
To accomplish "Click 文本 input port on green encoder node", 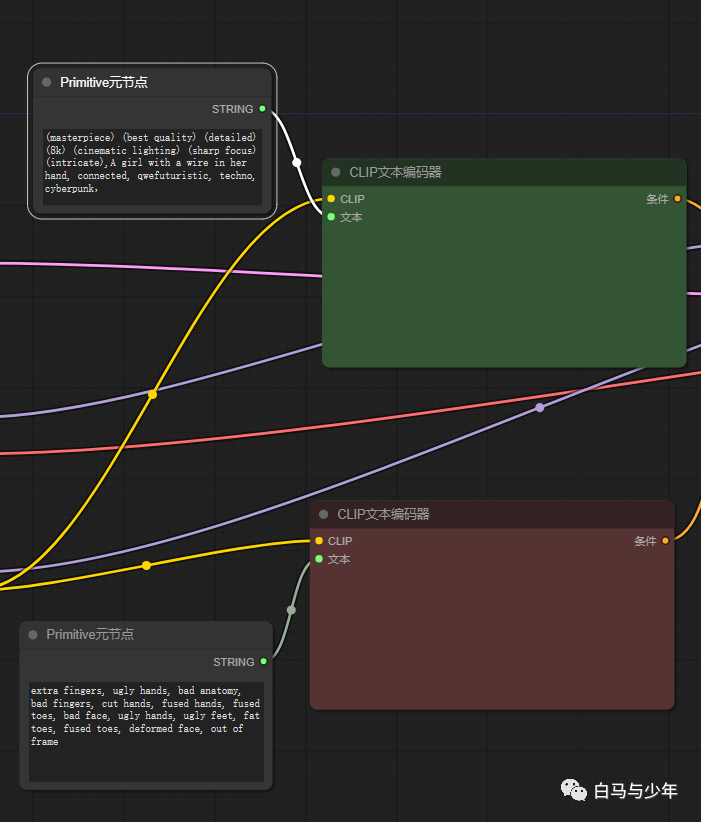I will click(331, 217).
